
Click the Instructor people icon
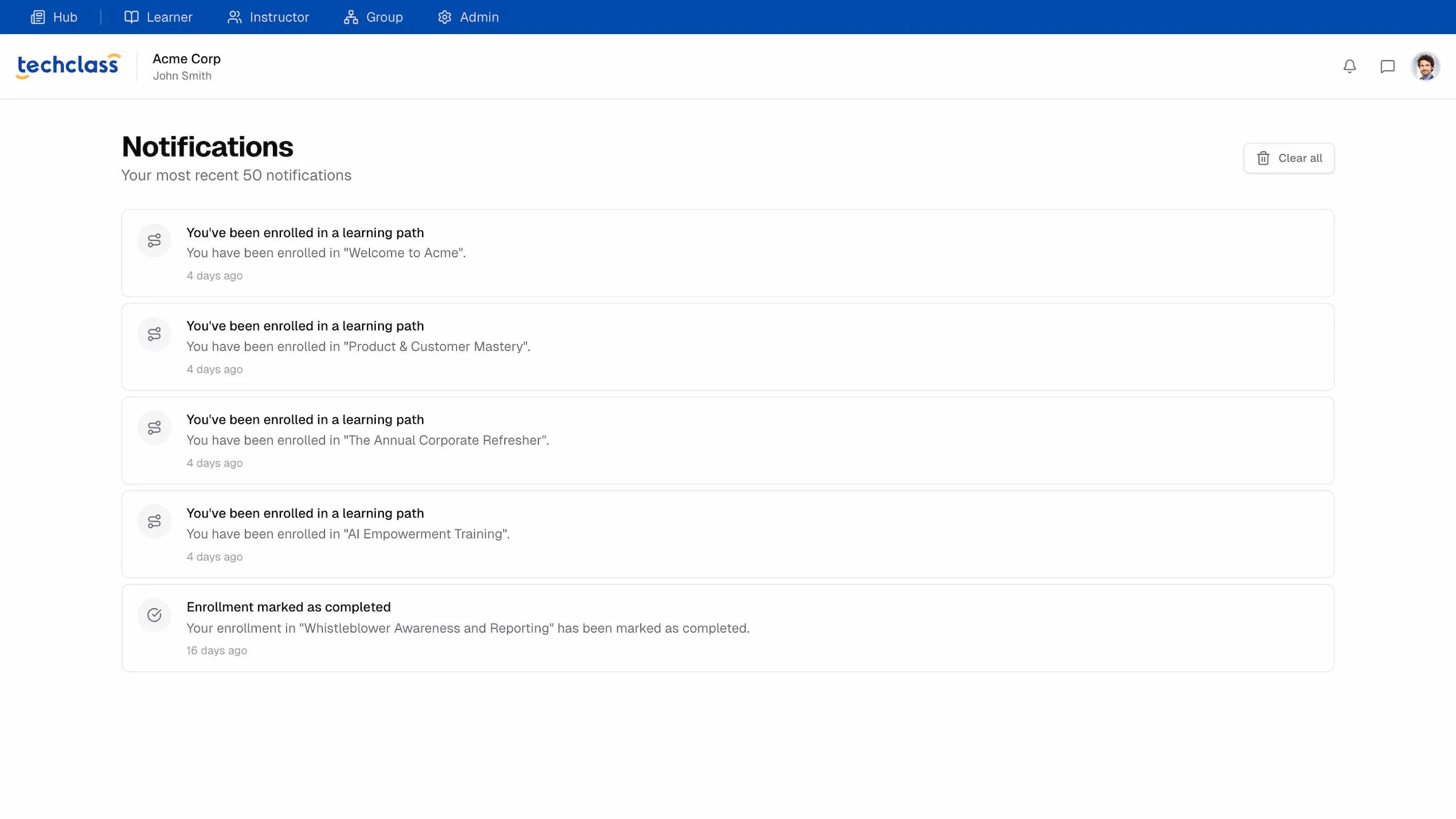(234, 16)
